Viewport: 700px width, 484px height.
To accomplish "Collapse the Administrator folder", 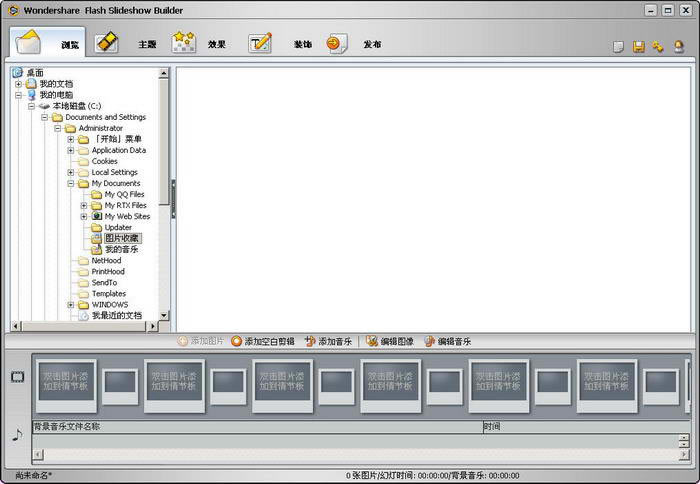I will coord(58,128).
